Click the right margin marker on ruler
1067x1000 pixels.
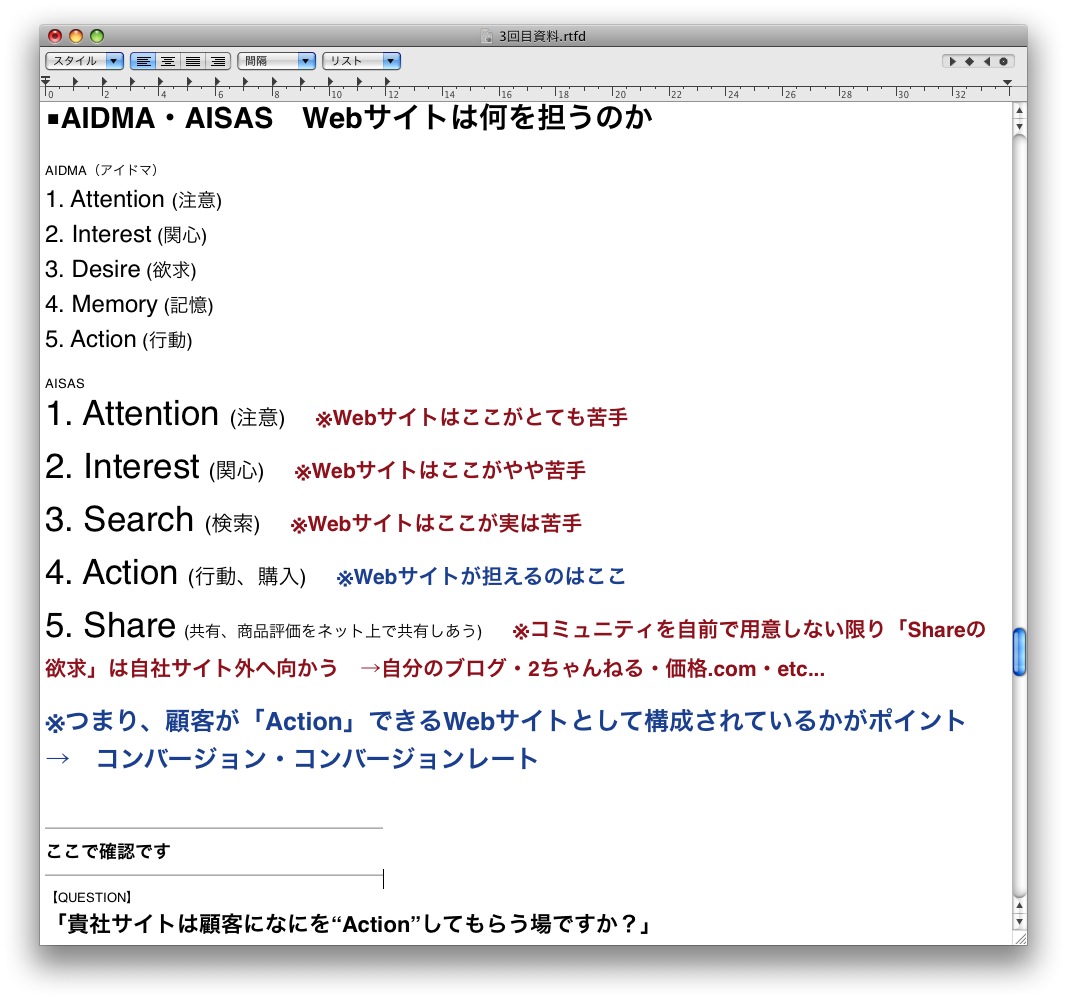1007,83
